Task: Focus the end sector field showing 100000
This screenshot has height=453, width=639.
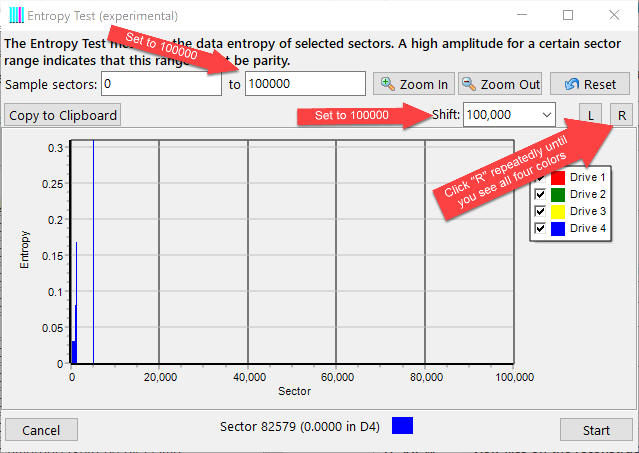Action: tap(304, 84)
